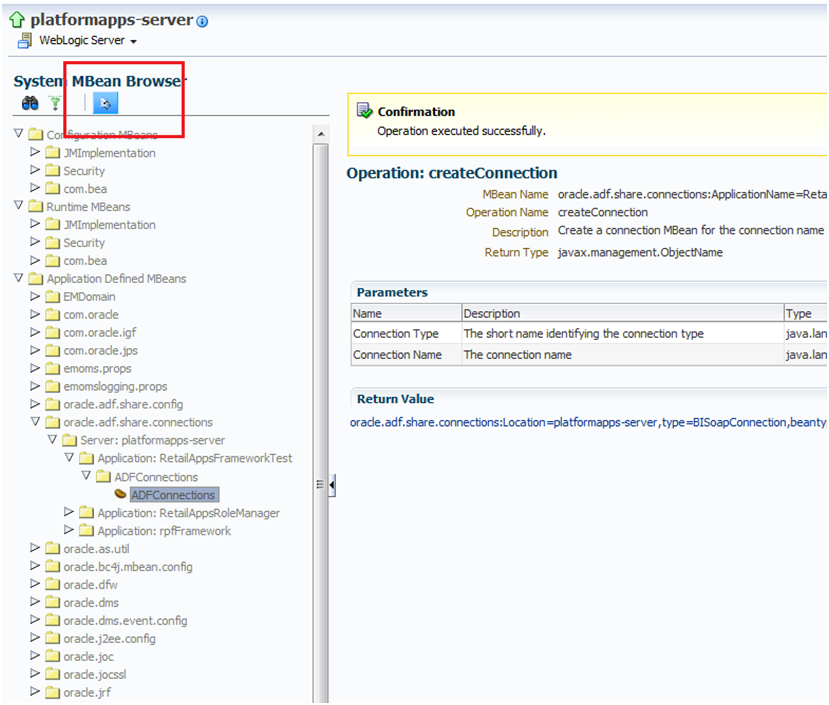Open the Return Value object name link
Image resolution: width=829 pixels, height=705 pixels.
588,423
